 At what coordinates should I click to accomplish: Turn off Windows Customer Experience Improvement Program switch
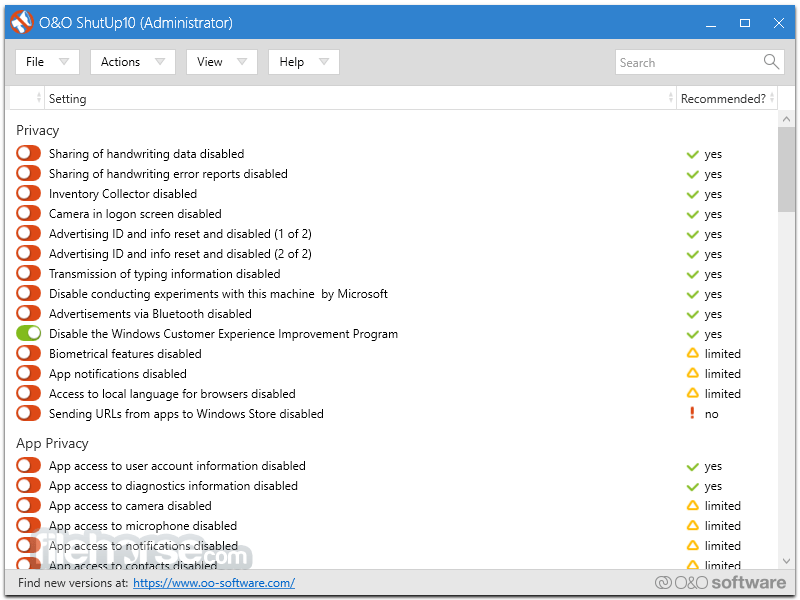point(28,333)
